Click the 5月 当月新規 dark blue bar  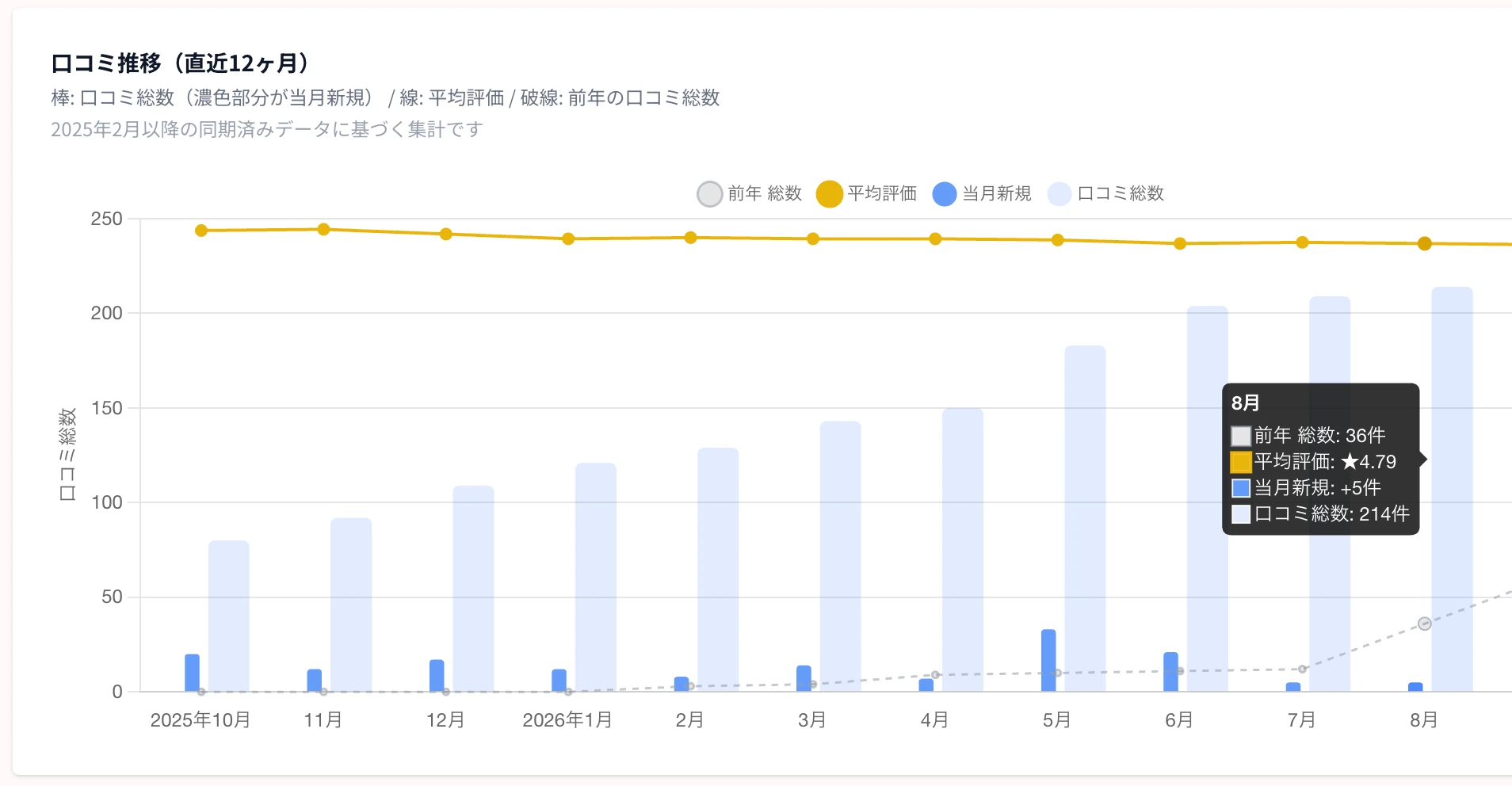click(1048, 660)
